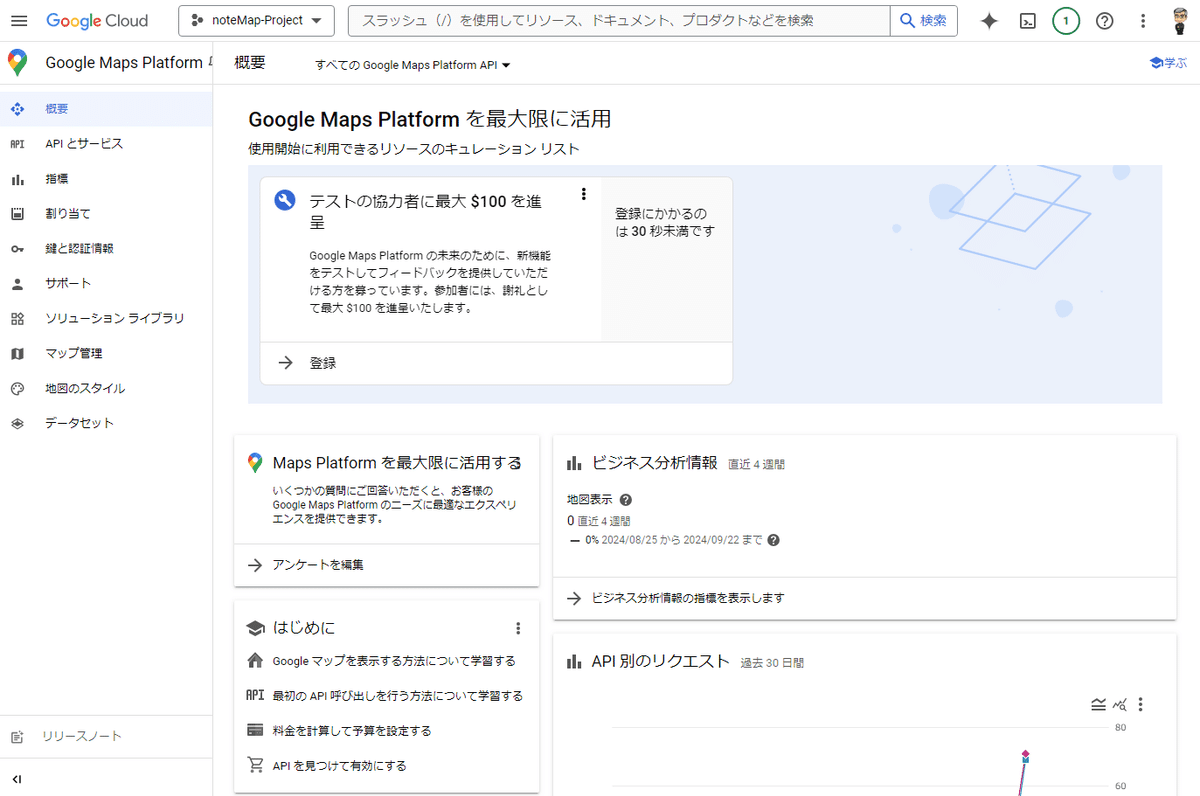Screen dimensions: 1200x796
Task: Click the Google Maps Platform pin logo
Action: click(17, 63)
